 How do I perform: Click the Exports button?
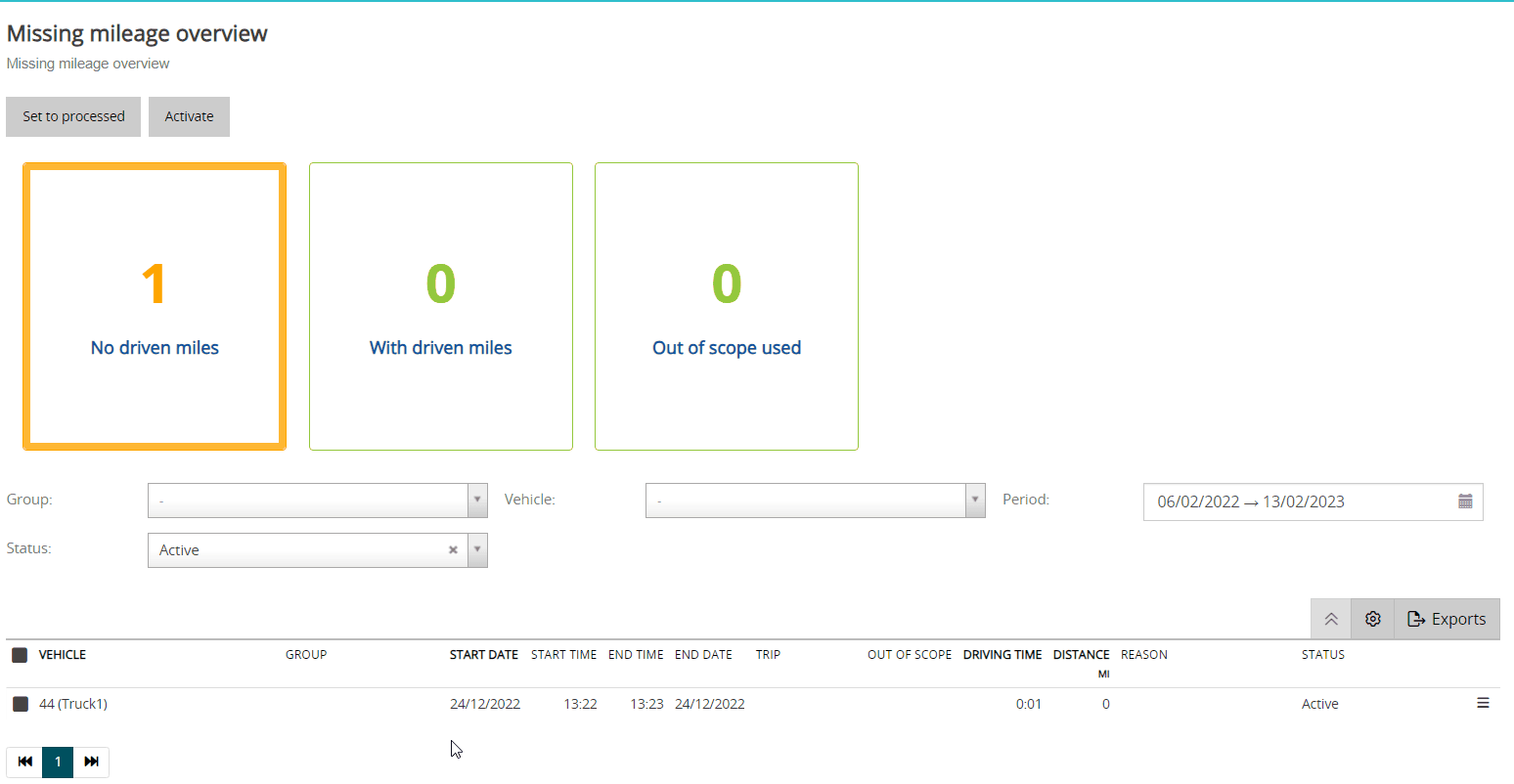pyautogui.click(x=1447, y=619)
